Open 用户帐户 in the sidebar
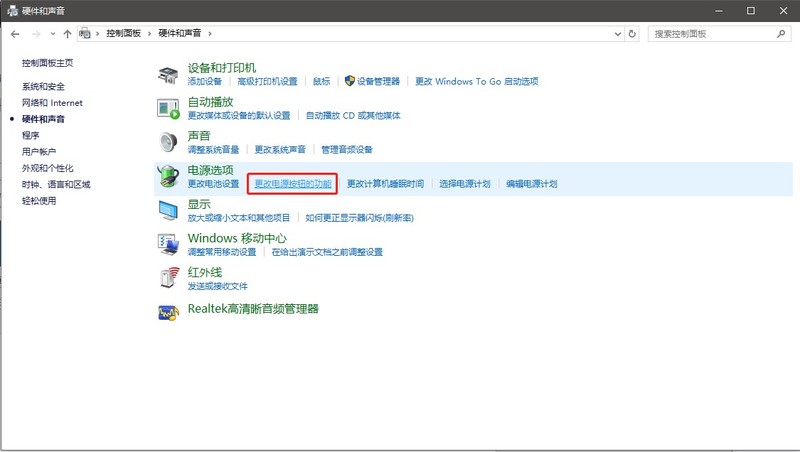The height and width of the screenshot is (452, 800). [x=39, y=152]
